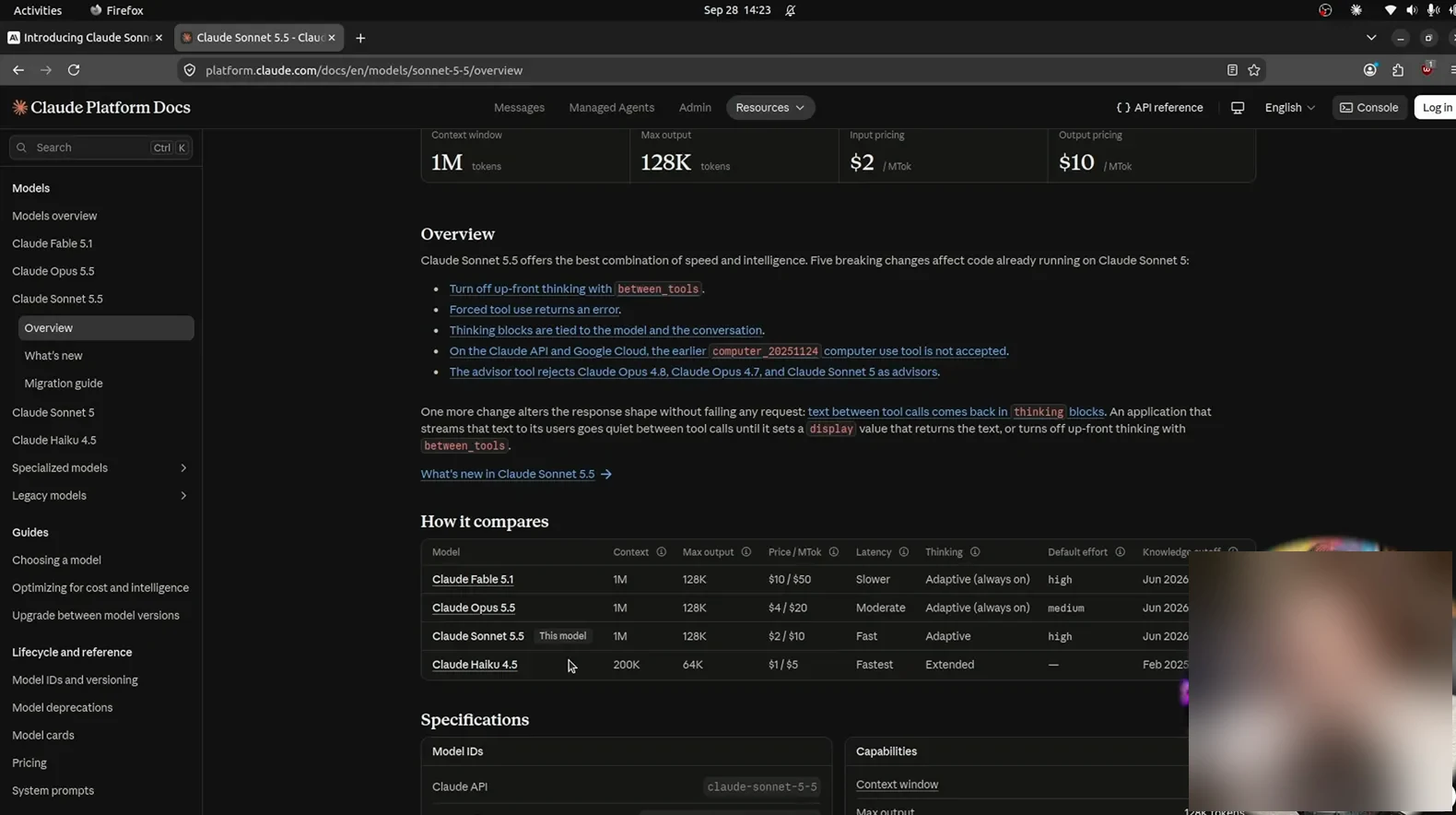
Task: Open the system volume indicator
Action: coord(1411,10)
